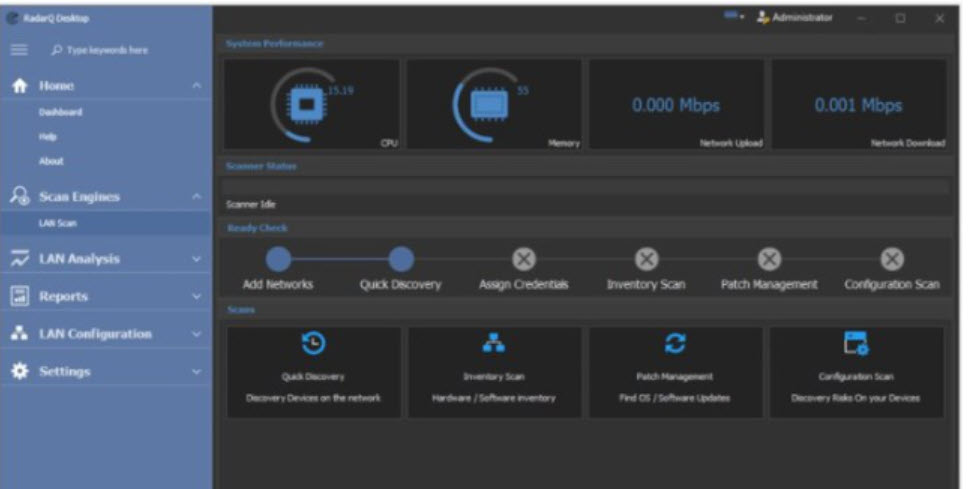Click the Scanner Idle status text

click(x=251, y=204)
